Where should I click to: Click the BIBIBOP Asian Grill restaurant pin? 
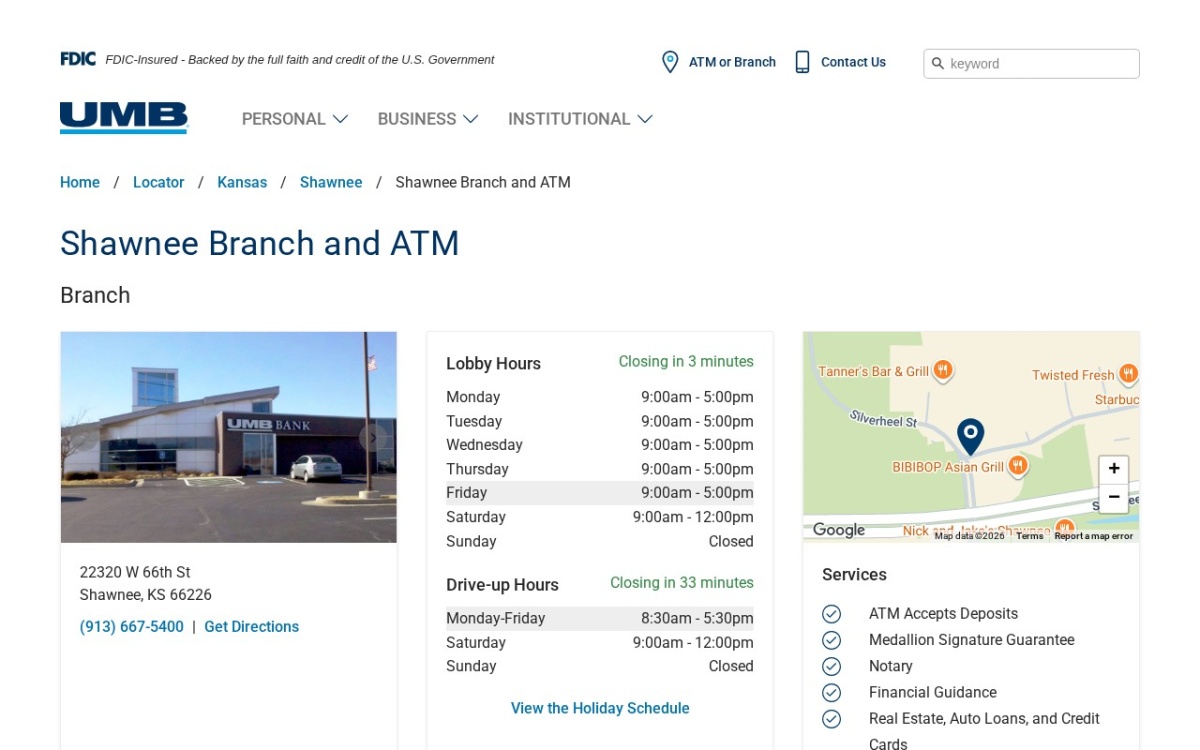click(1018, 466)
